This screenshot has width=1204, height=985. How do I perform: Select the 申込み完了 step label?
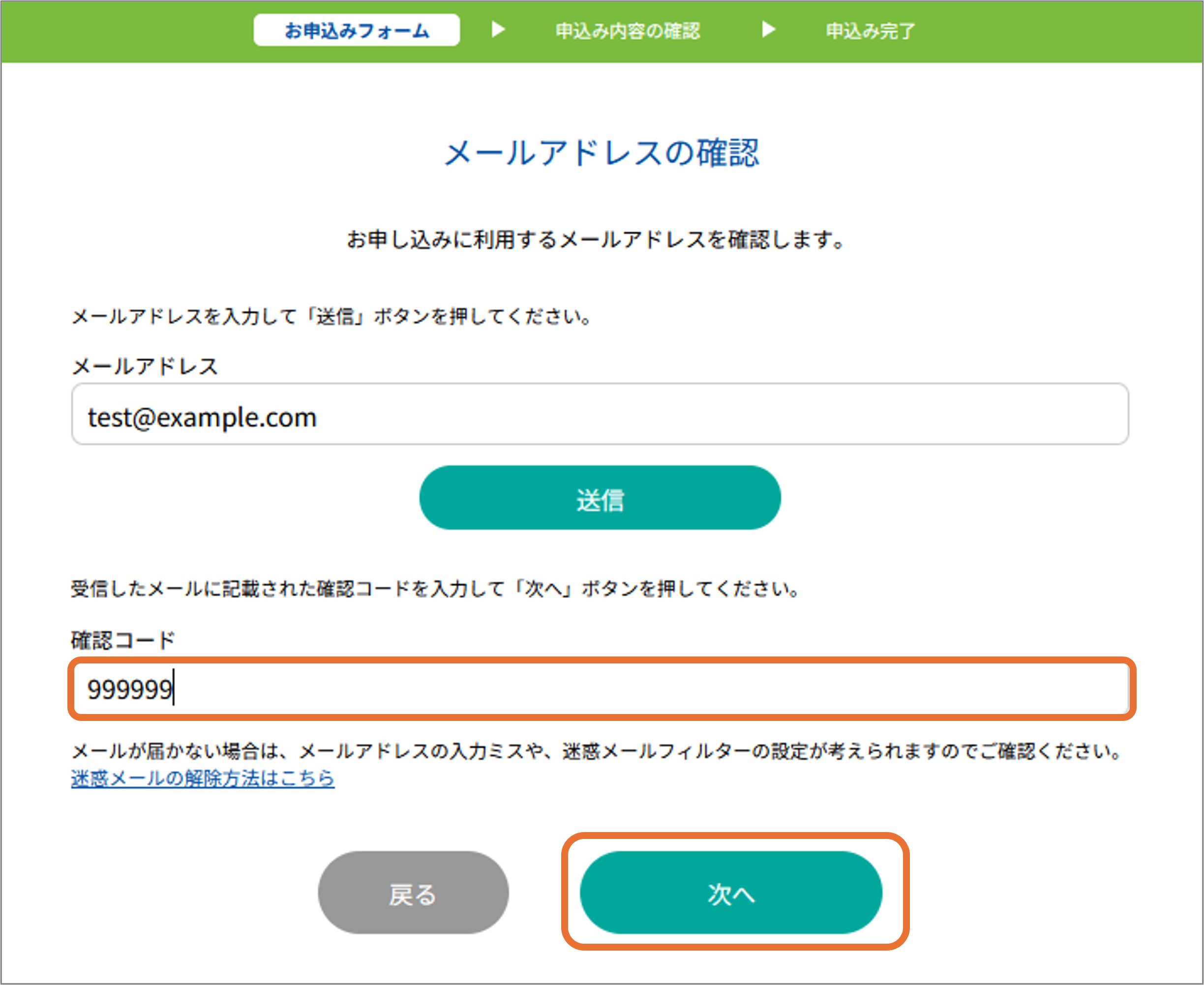coord(870,30)
